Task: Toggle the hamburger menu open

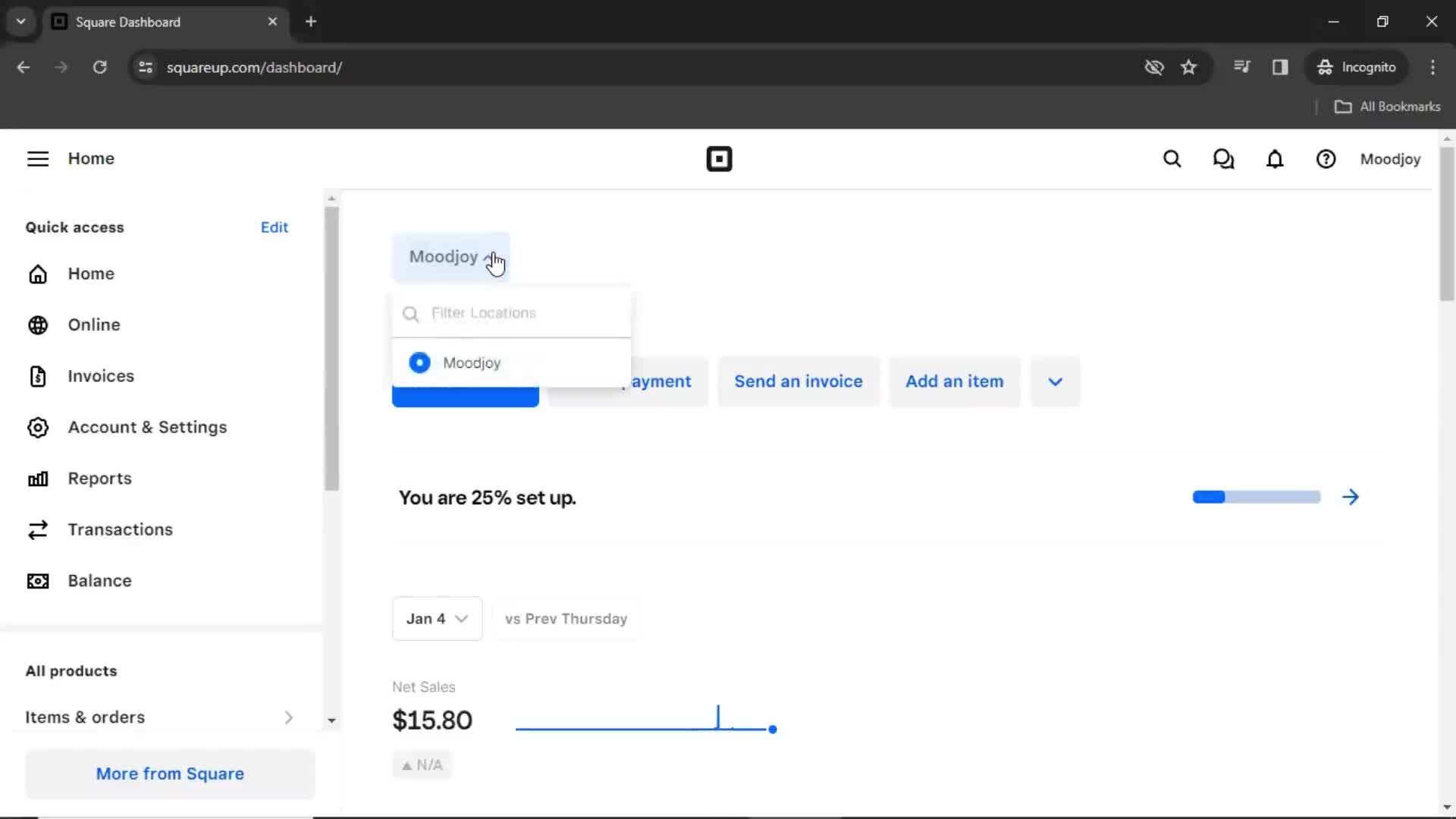Action: 37,159
